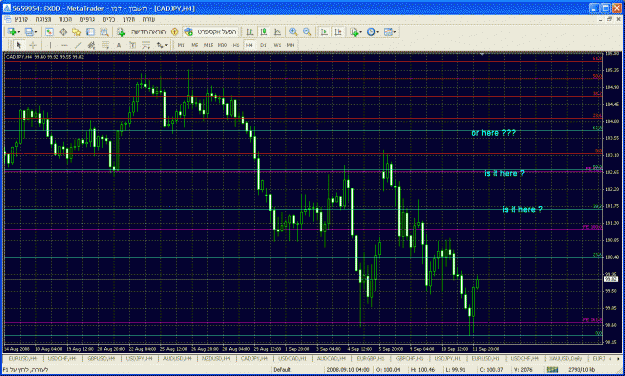This screenshot has height=376, width=625.
Task: Expand the New Chart dropdown arrow
Action: click(x=19, y=32)
